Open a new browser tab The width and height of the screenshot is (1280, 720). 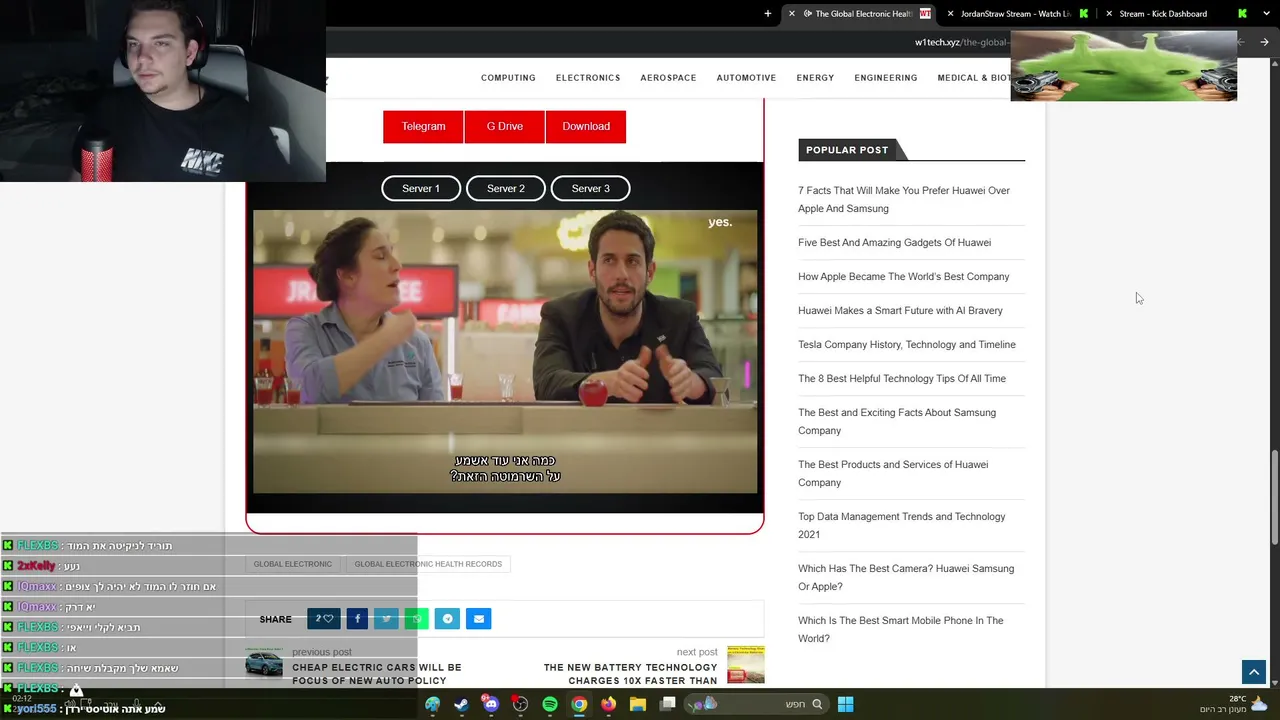pyautogui.click(x=768, y=14)
